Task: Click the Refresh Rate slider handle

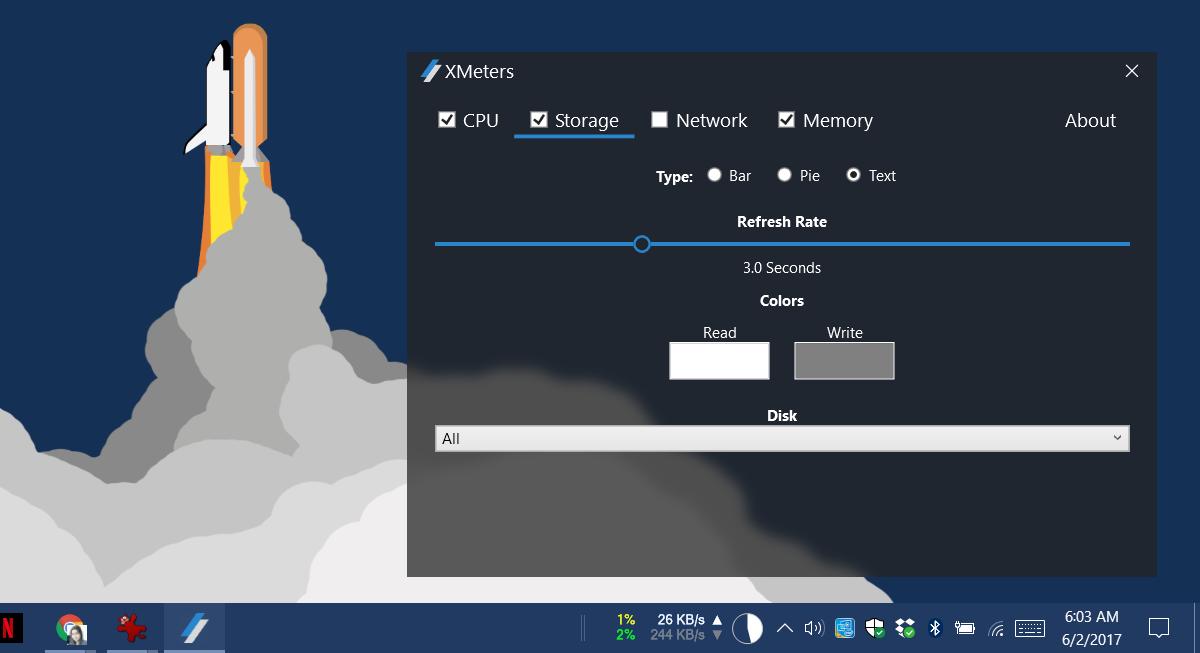Action: pyautogui.click(x=642, y=244)
